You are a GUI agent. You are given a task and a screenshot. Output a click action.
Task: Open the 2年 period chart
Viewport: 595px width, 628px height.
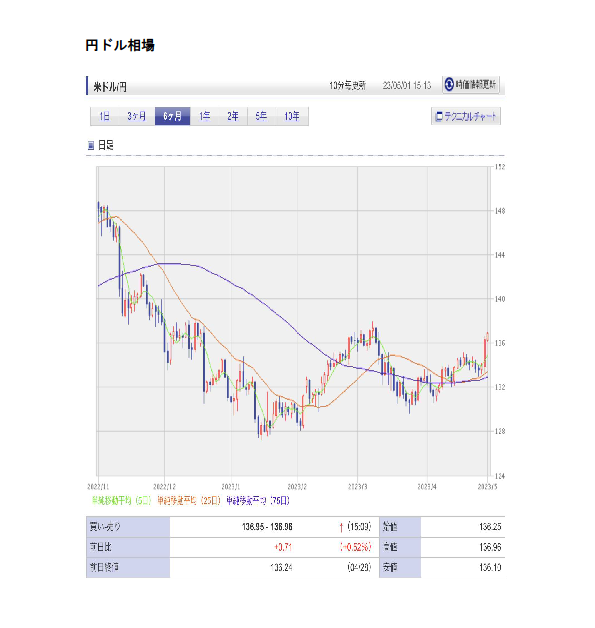[233, 116]
